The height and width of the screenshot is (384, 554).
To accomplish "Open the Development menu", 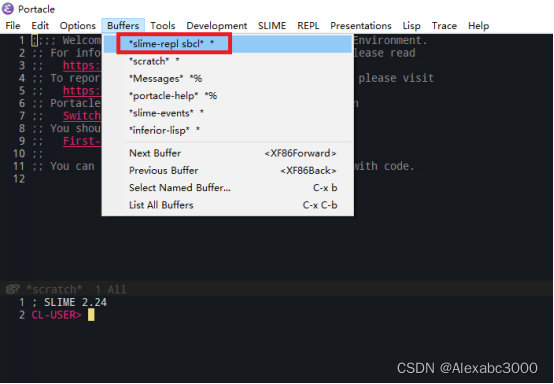I will coord(217,26).
